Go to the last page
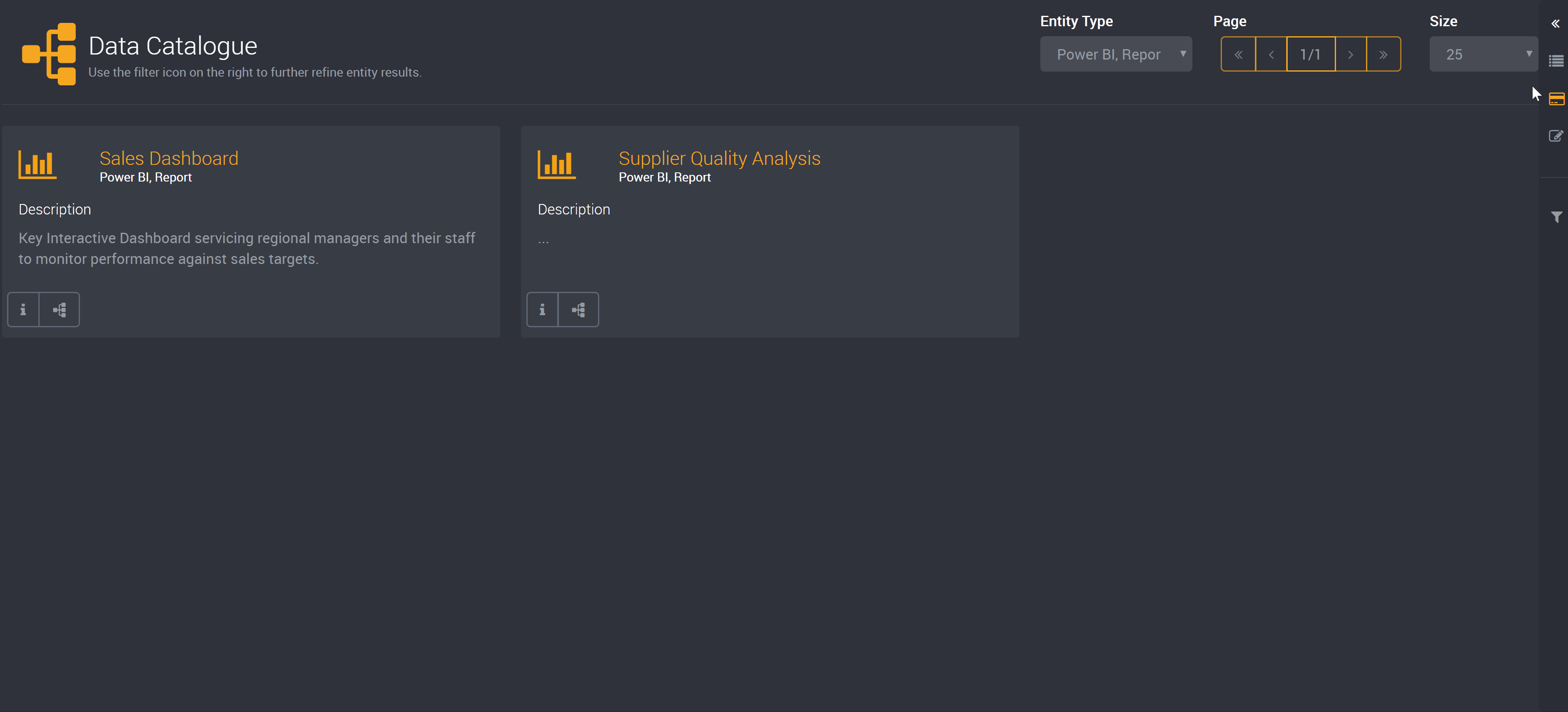 1384,54
